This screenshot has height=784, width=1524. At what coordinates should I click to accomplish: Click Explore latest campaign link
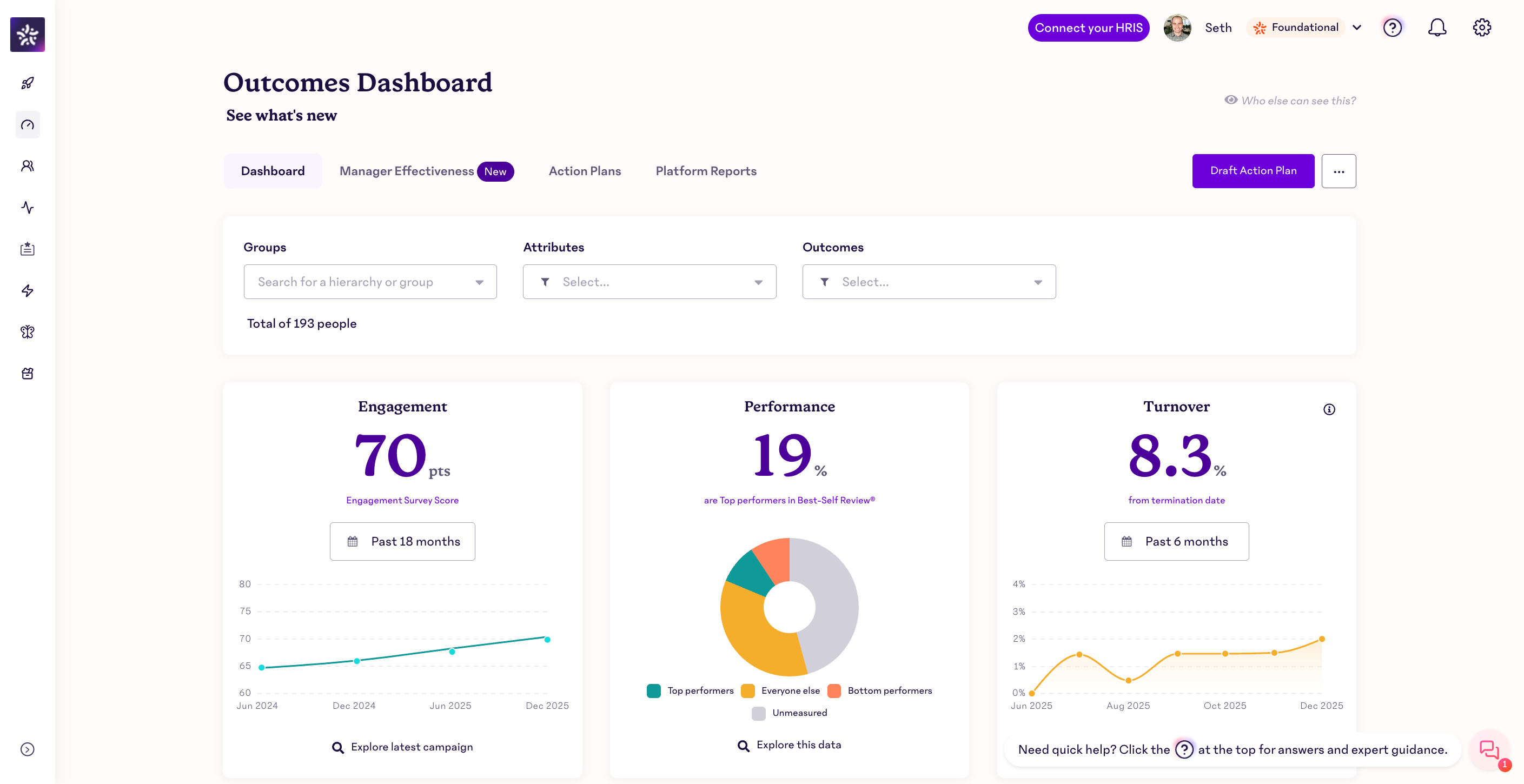pyautogui.click(x=402, y=747)
